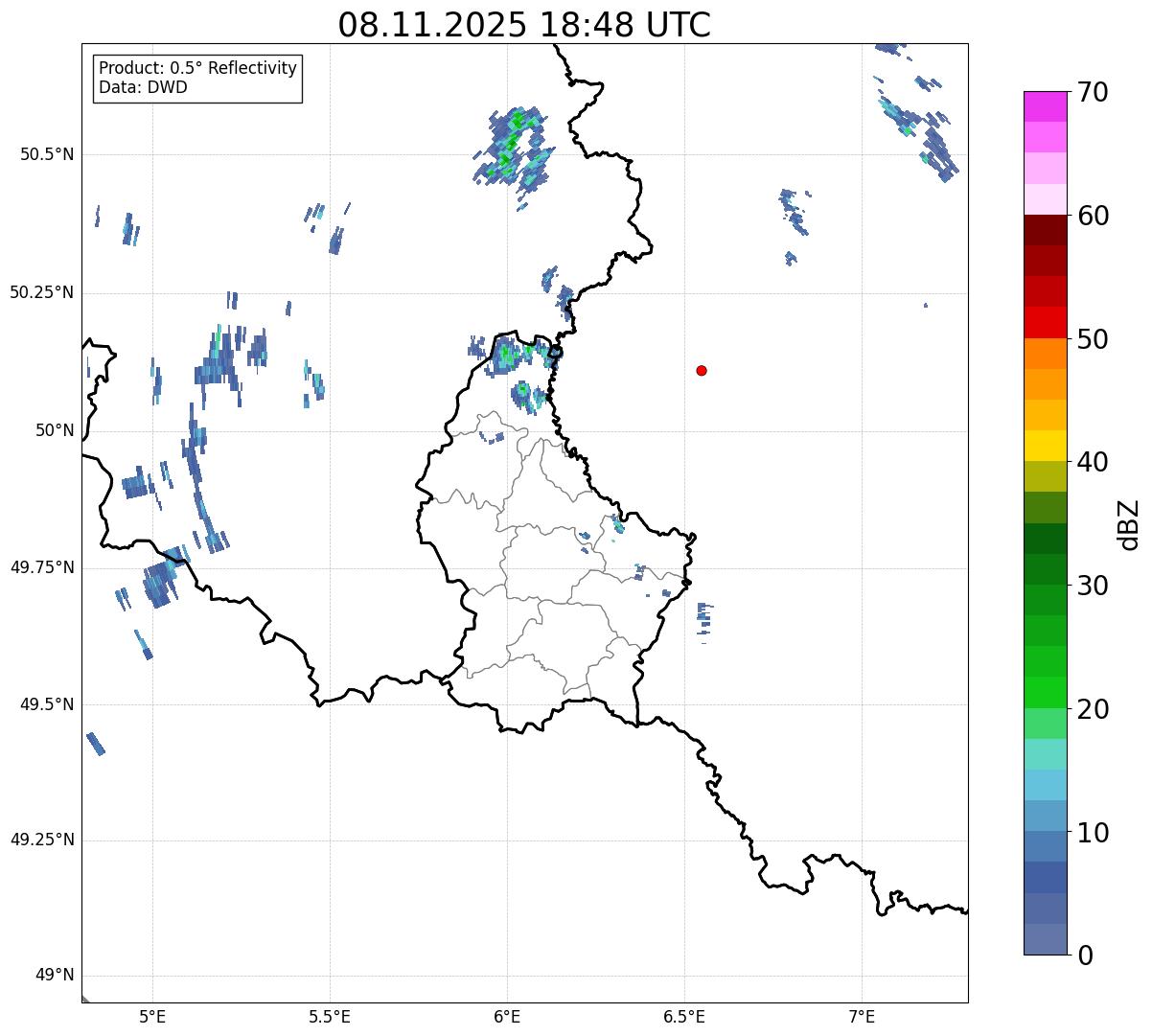This screenshot has height=1036, width=1152.
Task: Click the 49.5°N latitude label
Action: [46, 704]
